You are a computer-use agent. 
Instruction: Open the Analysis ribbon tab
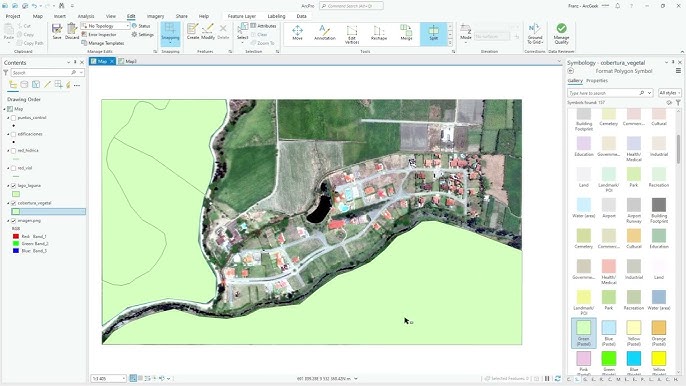click(x=86, y=16)
